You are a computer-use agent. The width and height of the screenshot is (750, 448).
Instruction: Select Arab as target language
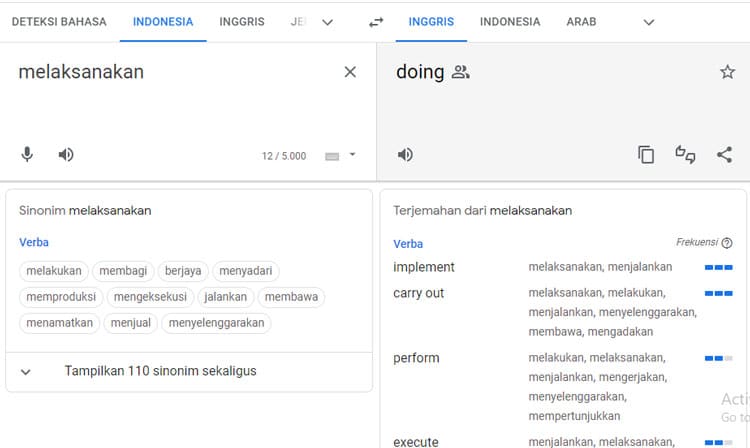coord(582,22)
